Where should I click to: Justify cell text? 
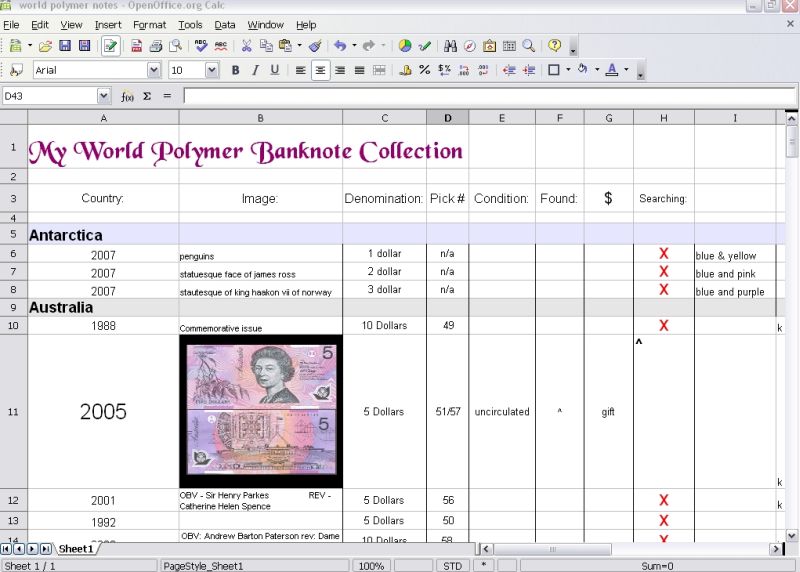[x=360, y=70]
